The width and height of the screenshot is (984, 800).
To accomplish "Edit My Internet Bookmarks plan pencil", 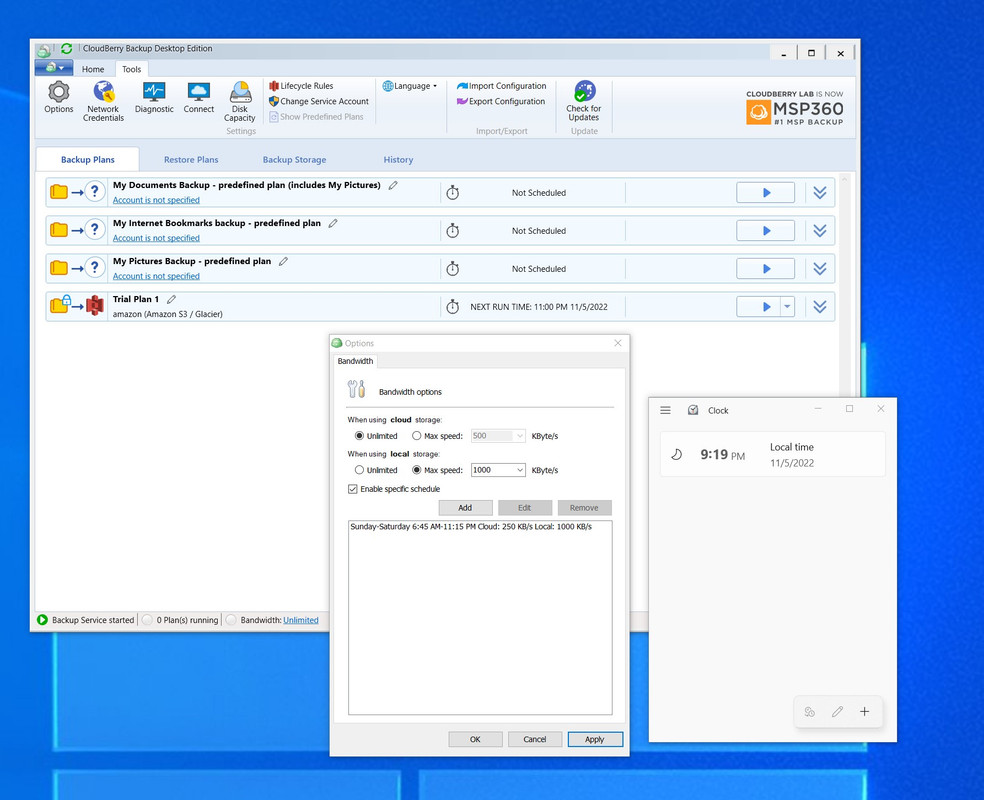I will pyautogui.click(x=333, y=223).
